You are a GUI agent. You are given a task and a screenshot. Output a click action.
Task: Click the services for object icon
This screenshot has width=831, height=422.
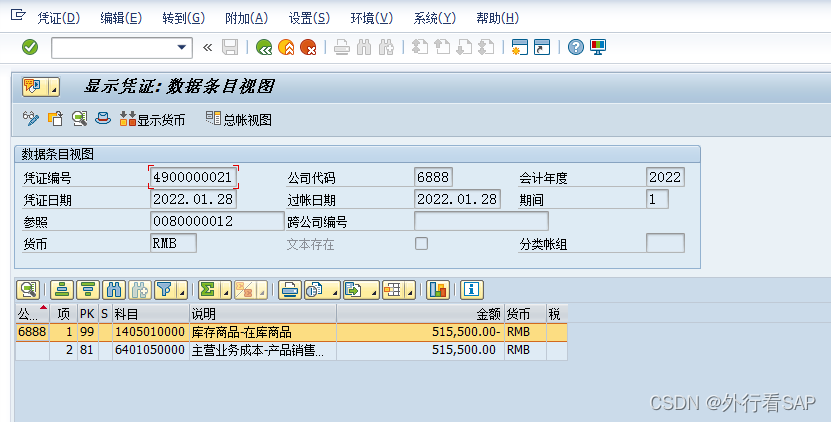coord(34,87)
